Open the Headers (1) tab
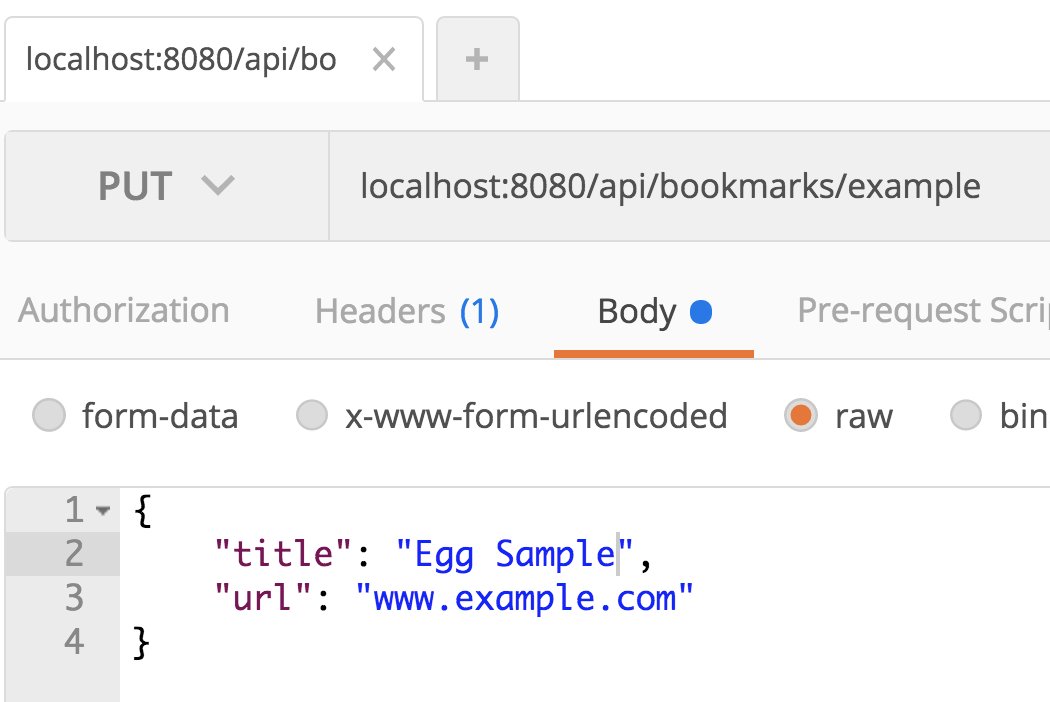The image size is (1050, 702). tap(406, 312)
